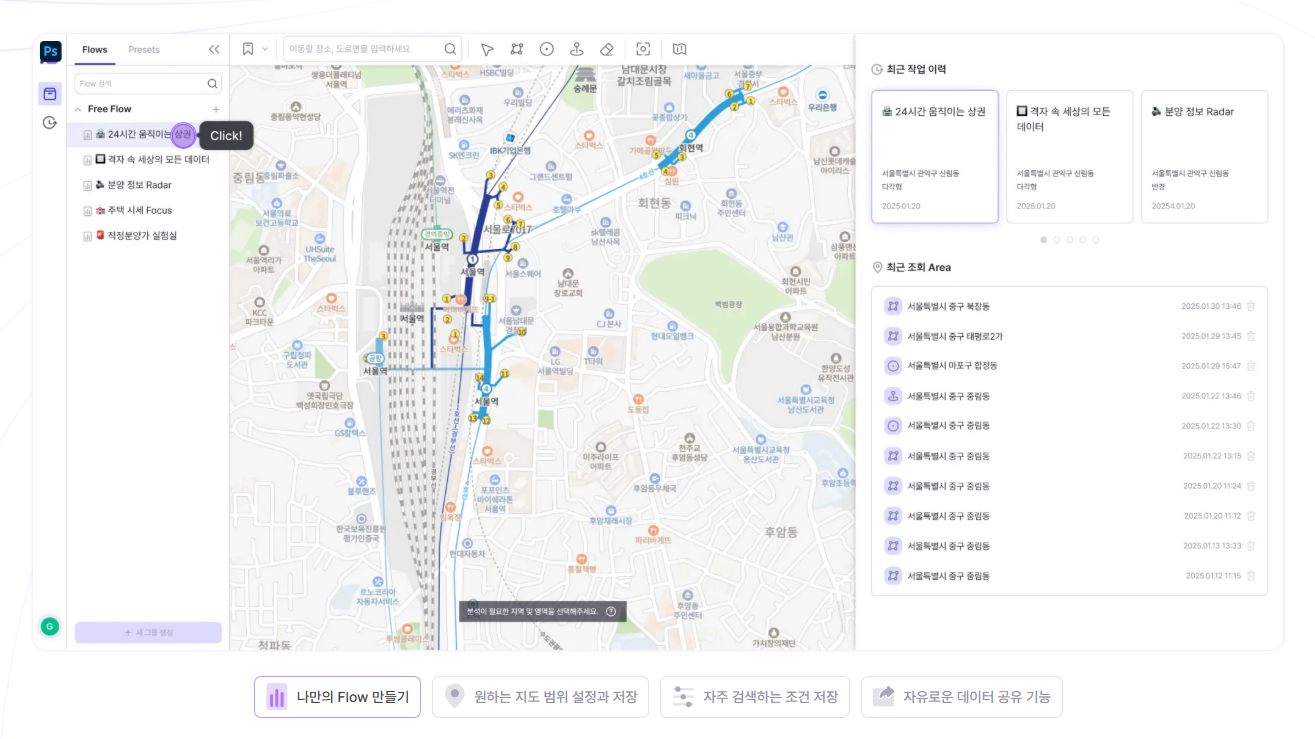
Task: Select the anchor pin tool
Action: point(577,49)
